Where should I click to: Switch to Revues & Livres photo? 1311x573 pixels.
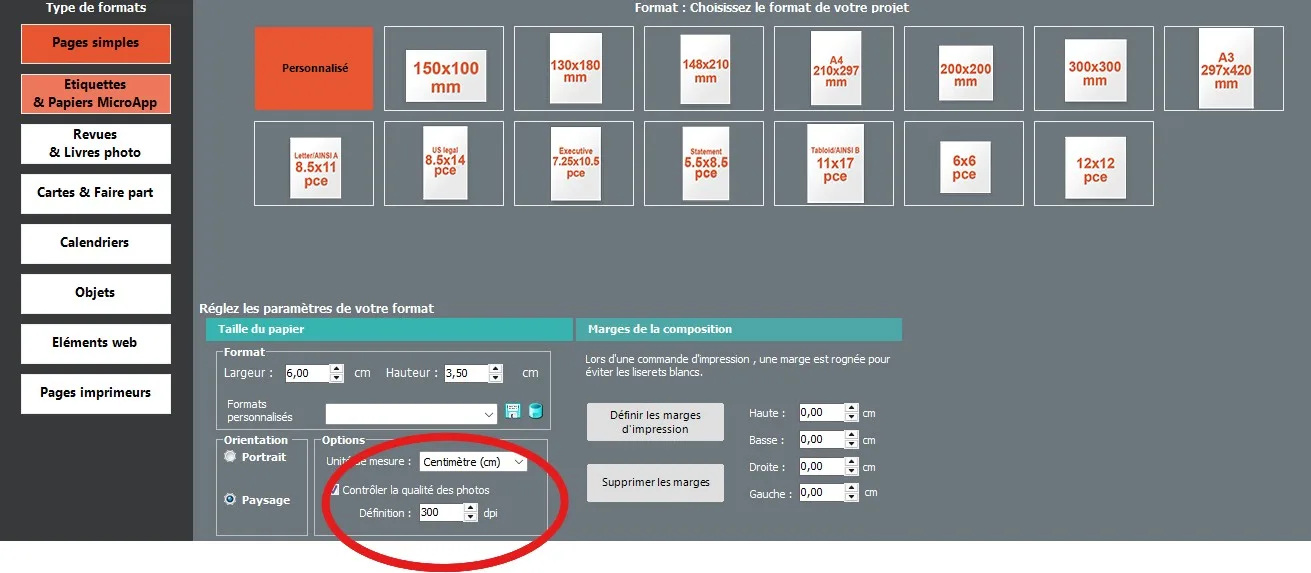(x=96, y=143)
